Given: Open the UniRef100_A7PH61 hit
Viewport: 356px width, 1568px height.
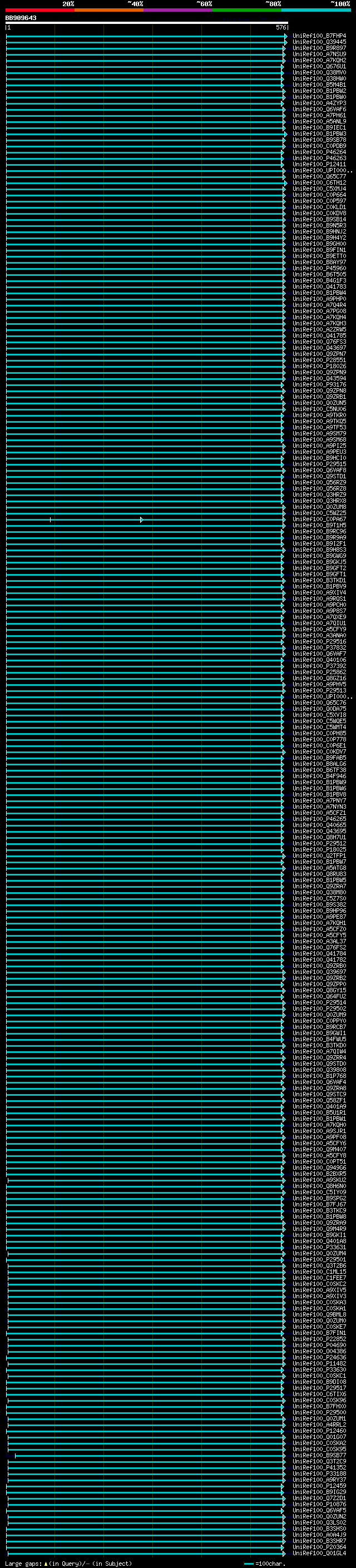Looking at the screenshot, I should (319, 116).
